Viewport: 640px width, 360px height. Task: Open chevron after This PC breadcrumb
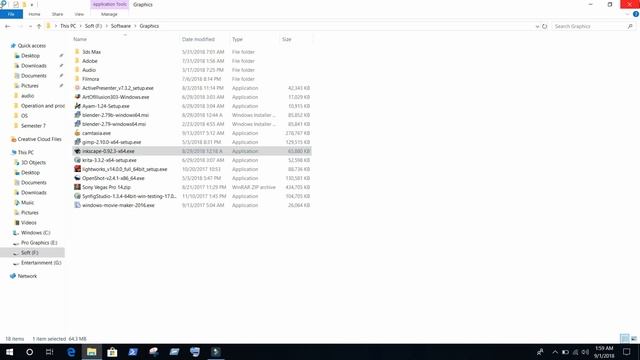80,26
